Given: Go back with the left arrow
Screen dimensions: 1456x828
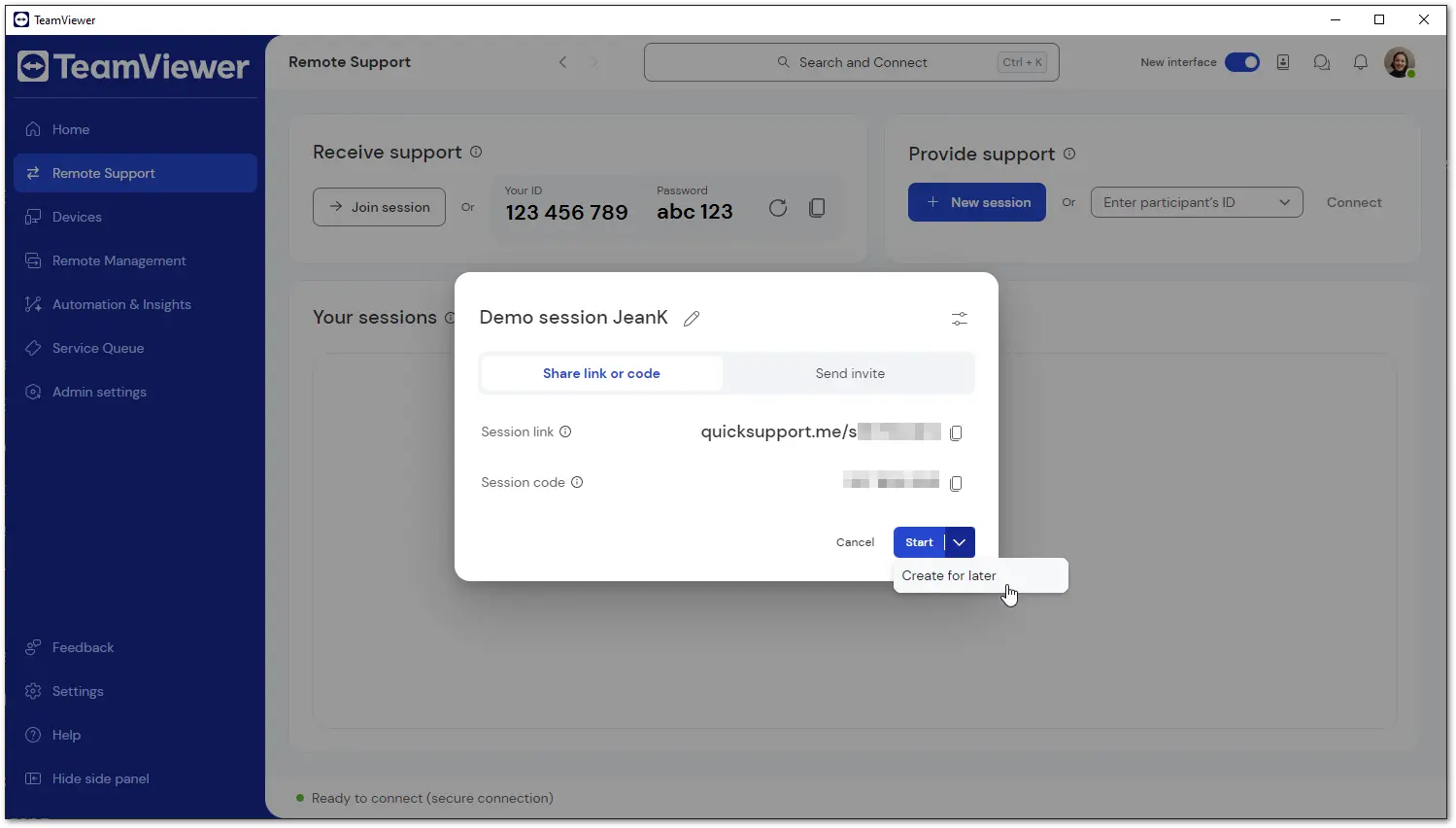Looking at the screenshot, I should (562, 62).
